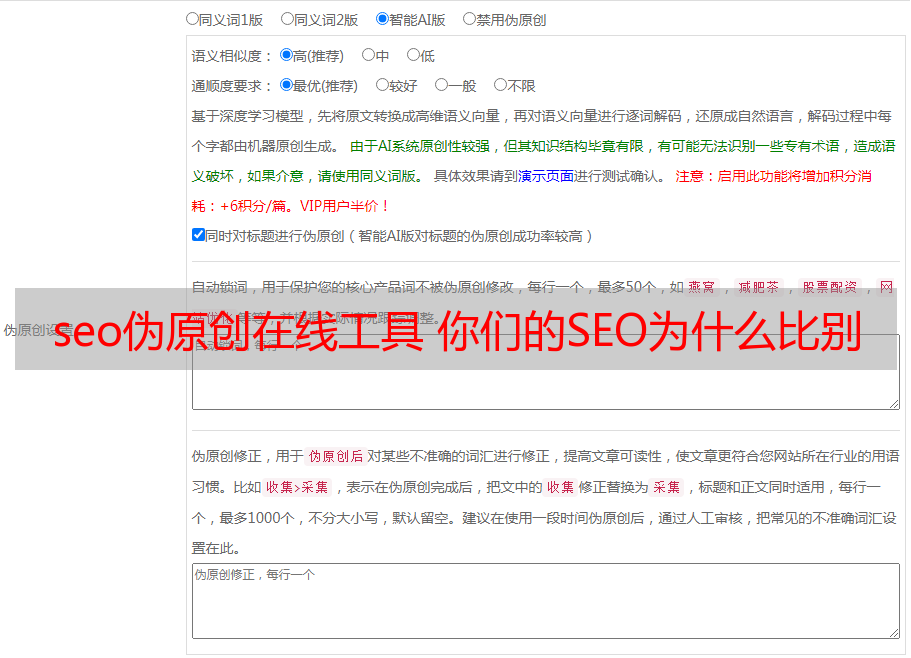
Task: Choose the 智能AI版 radio button
Action: click(383, 18)
